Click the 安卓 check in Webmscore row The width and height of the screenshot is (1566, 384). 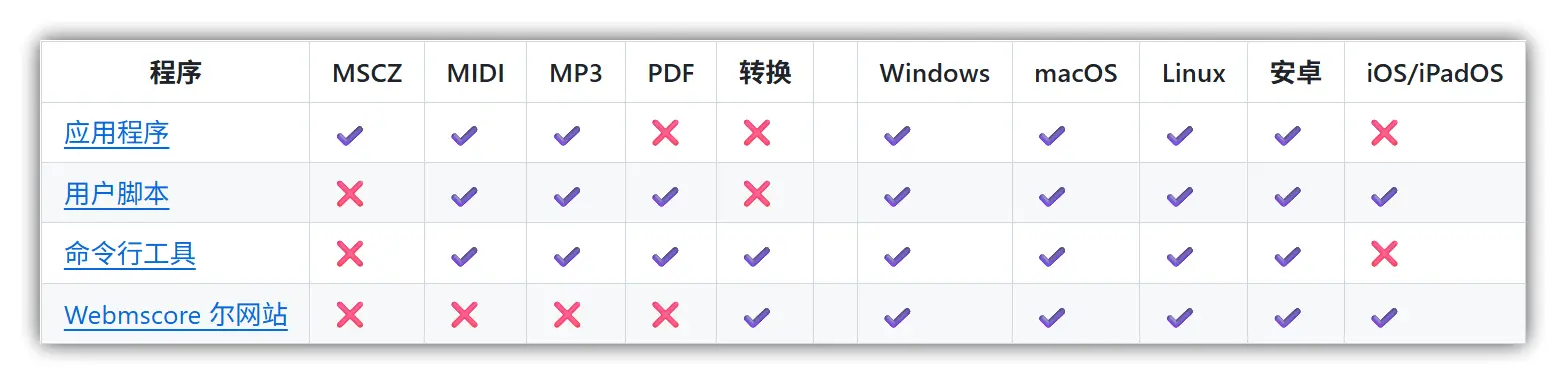[x=1287, y=317]
